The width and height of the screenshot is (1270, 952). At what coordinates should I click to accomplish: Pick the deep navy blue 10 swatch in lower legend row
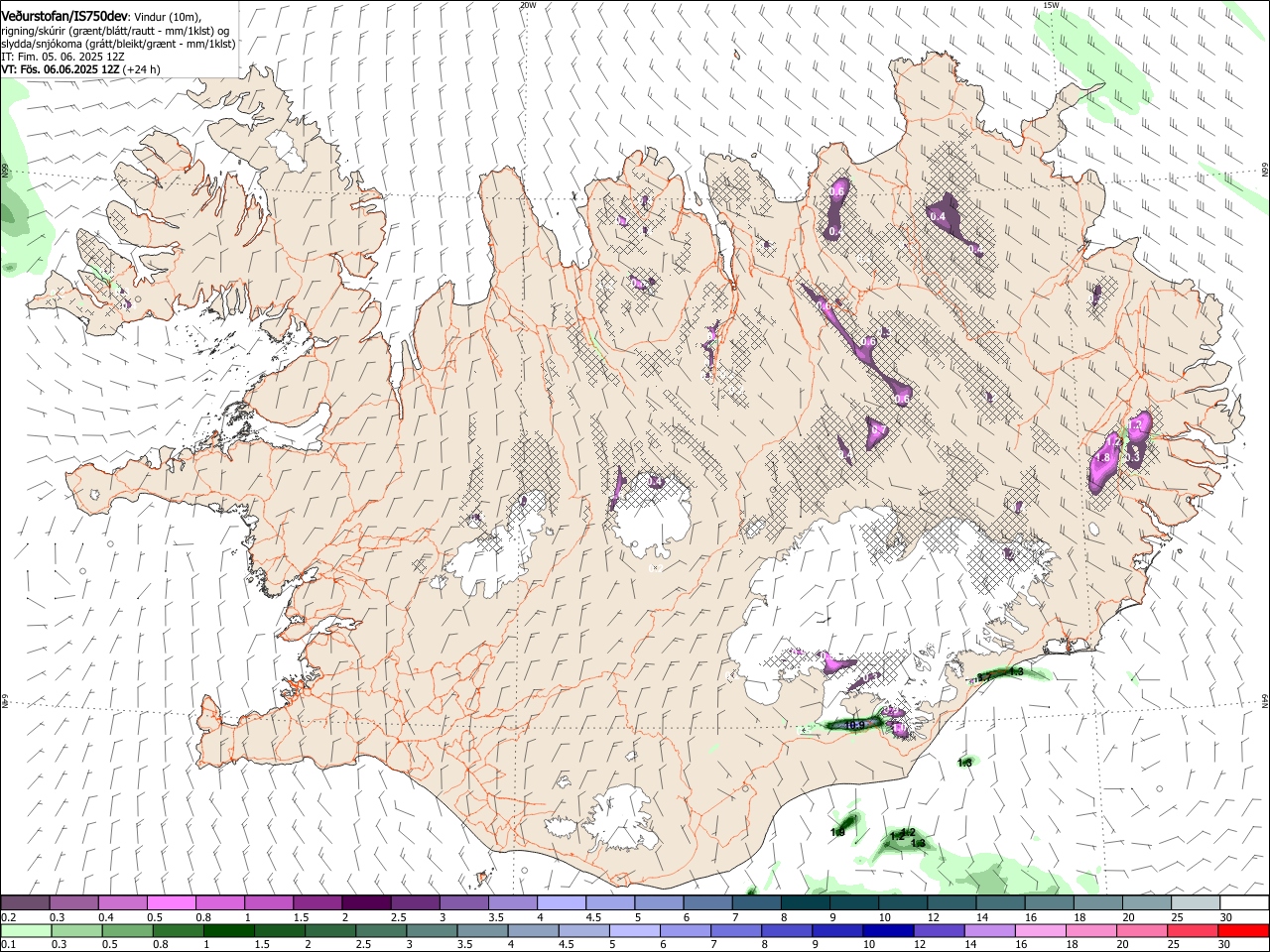(x=887, y=930)
